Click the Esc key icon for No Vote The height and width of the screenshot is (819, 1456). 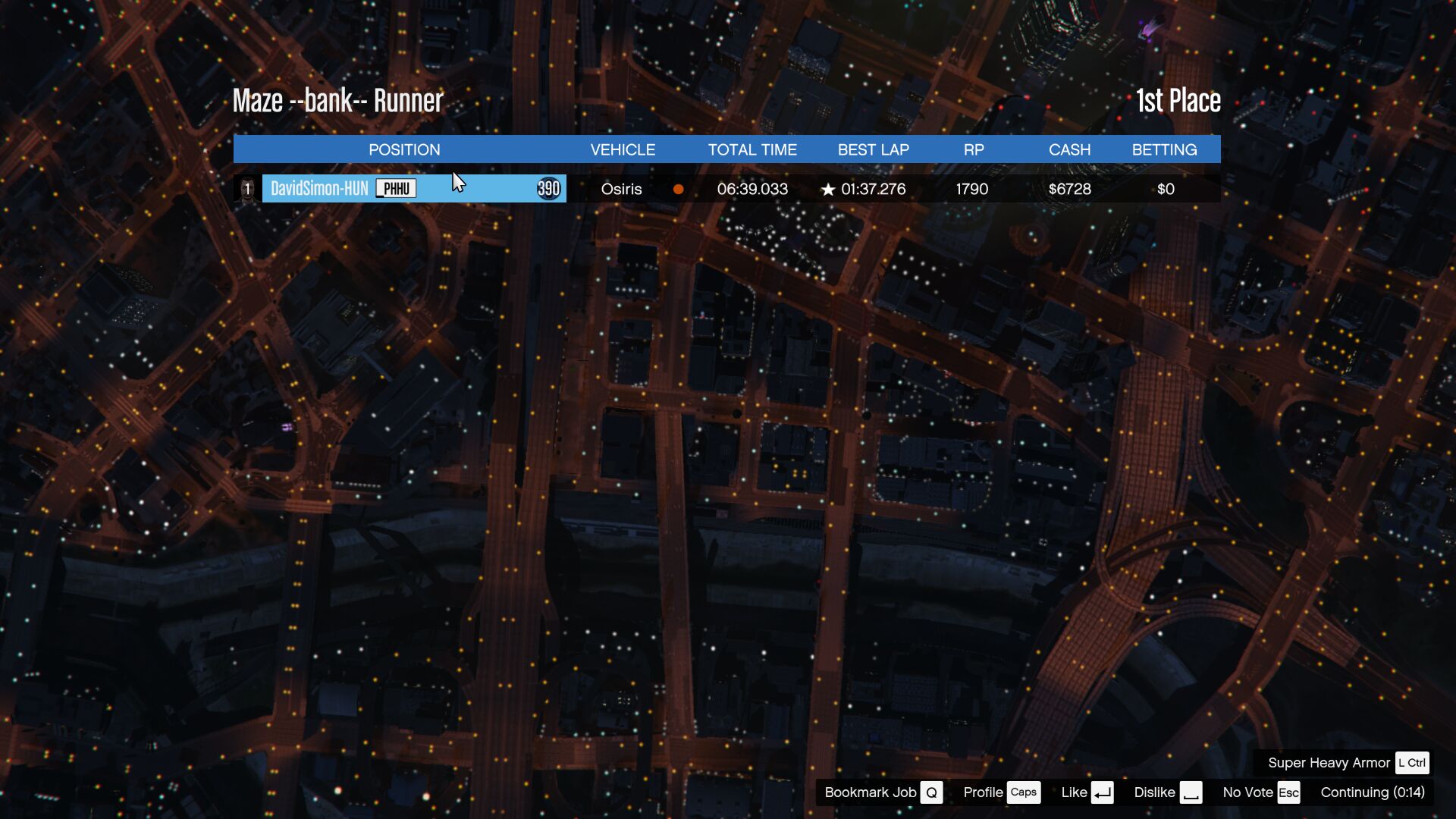[1288, 792]
